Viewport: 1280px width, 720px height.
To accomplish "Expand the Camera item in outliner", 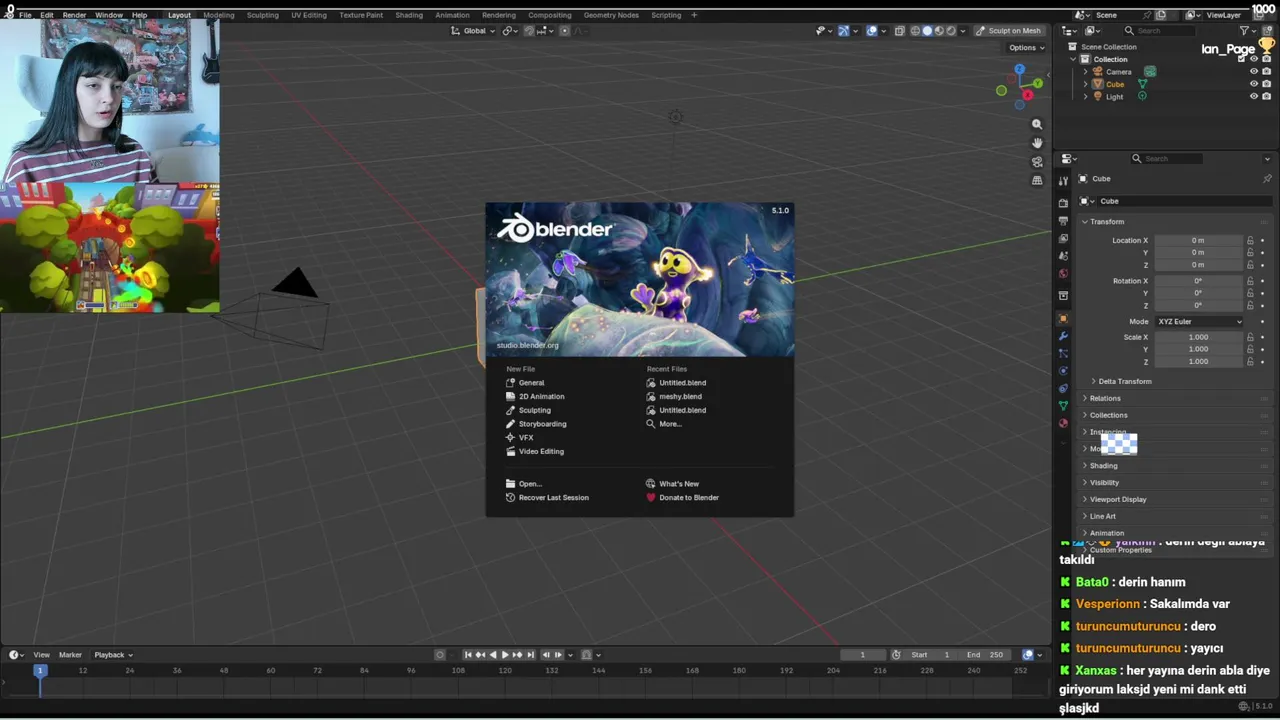I will (x=1086, y=72).
